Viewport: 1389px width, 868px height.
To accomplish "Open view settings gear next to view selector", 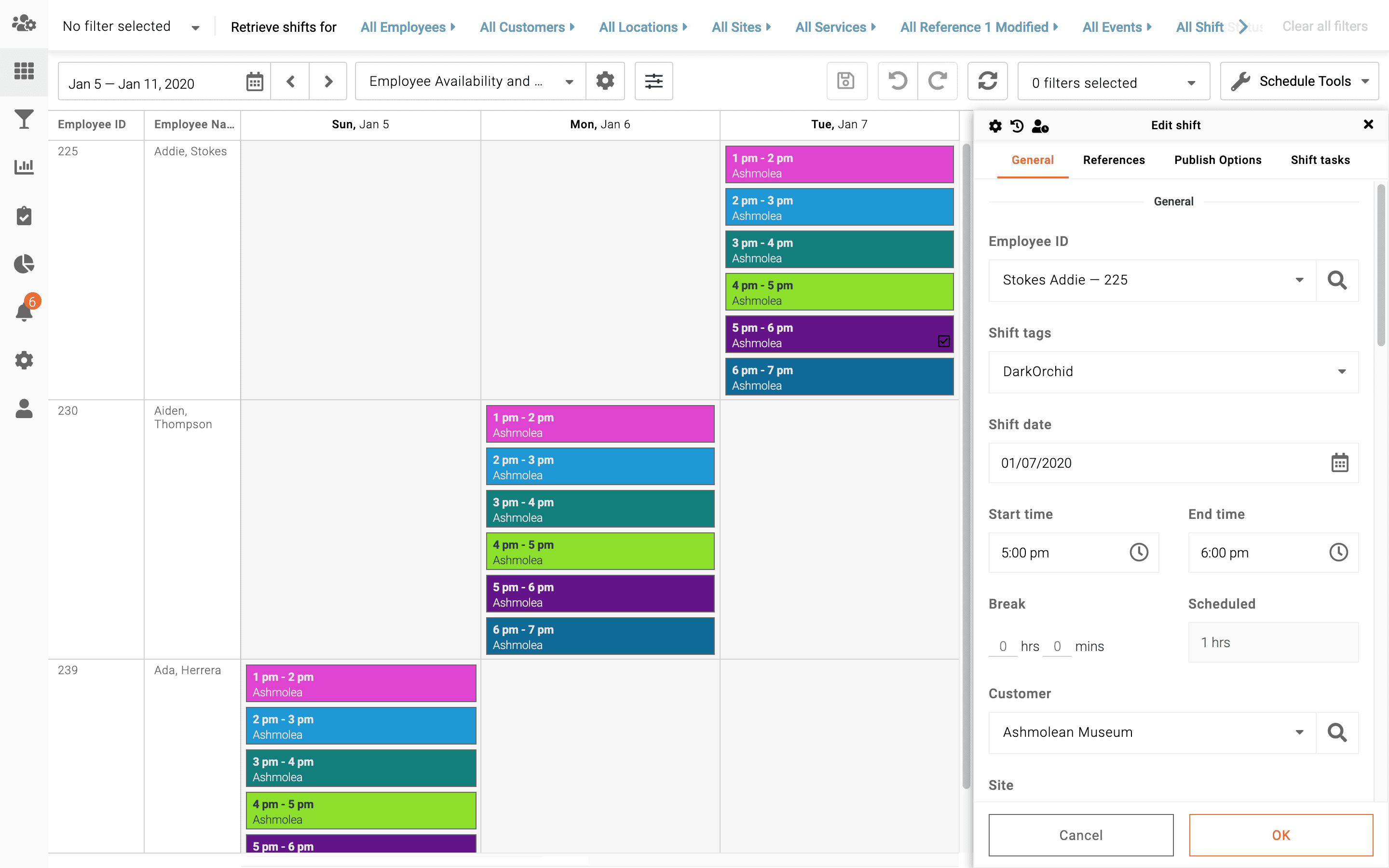I will click(605, 81).
